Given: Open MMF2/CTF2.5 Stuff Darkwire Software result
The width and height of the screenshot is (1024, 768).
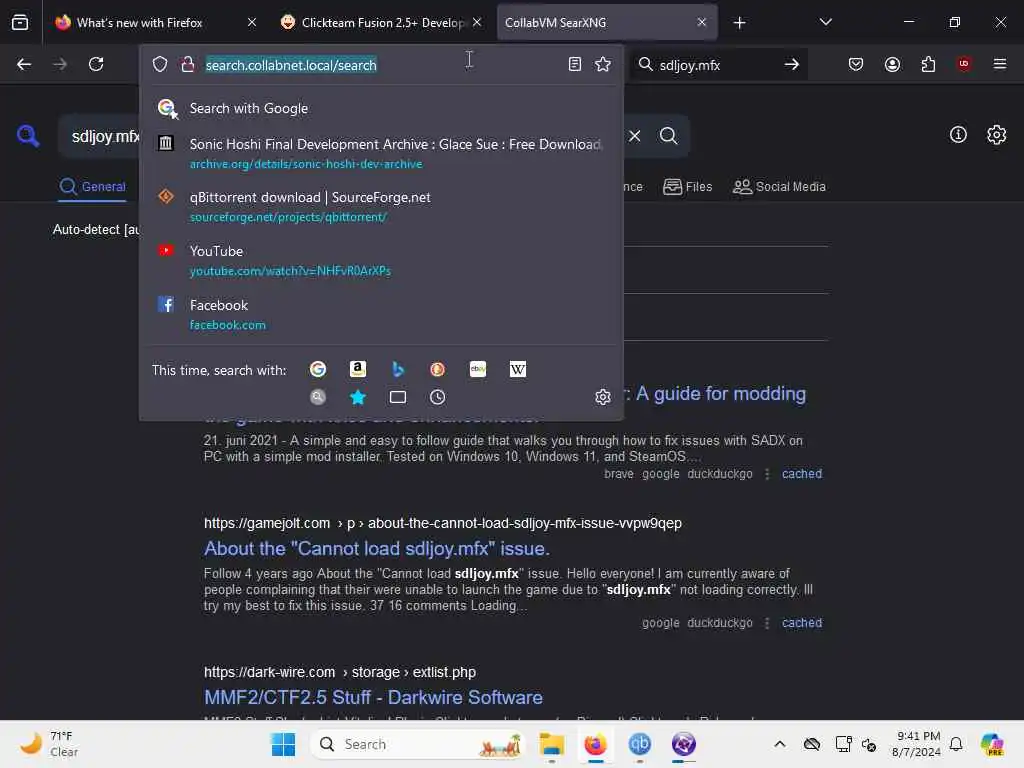Looking at the screenshot, I should pyautogui.click(x=373, y=697).
